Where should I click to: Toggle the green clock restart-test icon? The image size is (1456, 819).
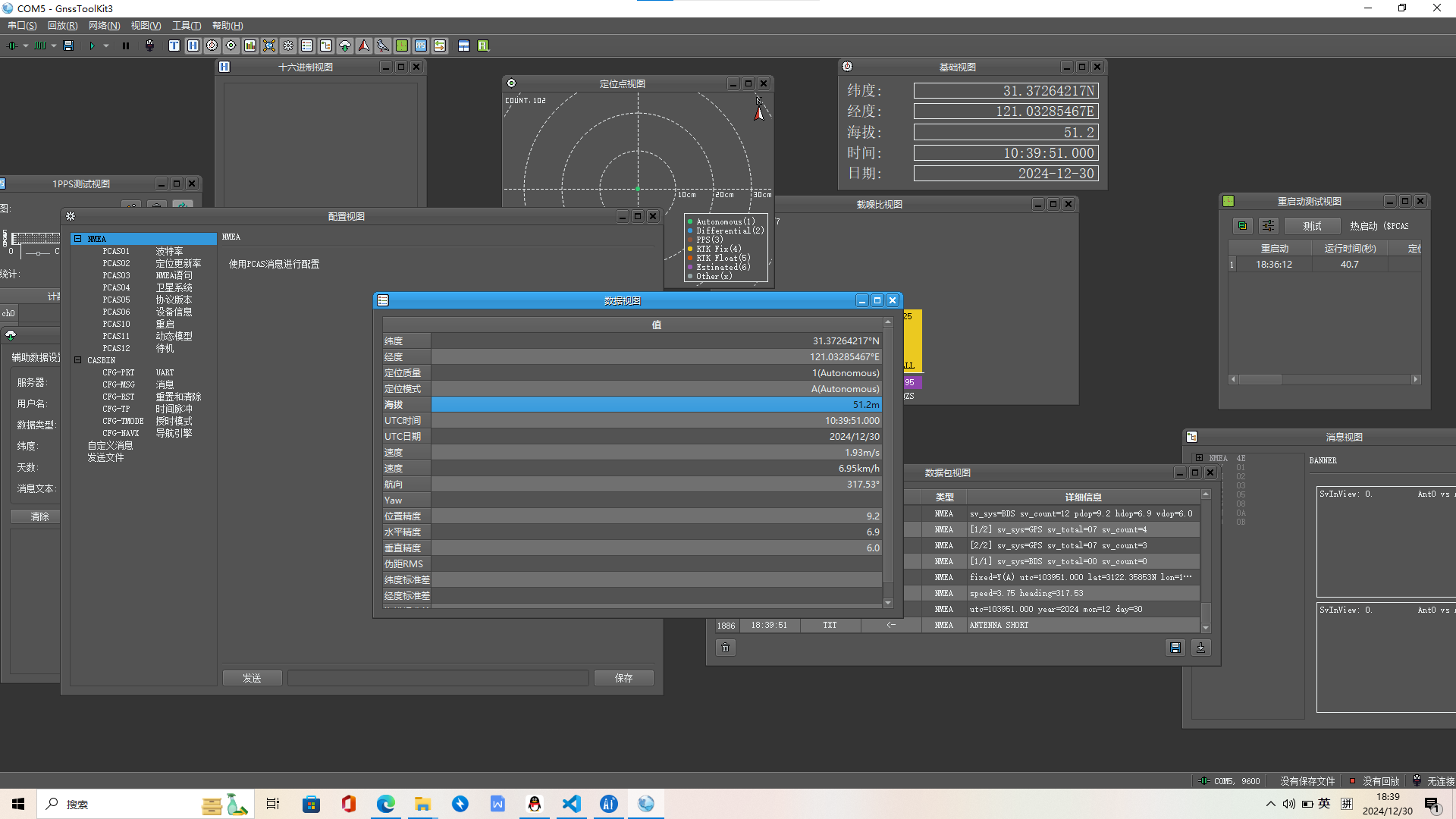pos(402,46)
